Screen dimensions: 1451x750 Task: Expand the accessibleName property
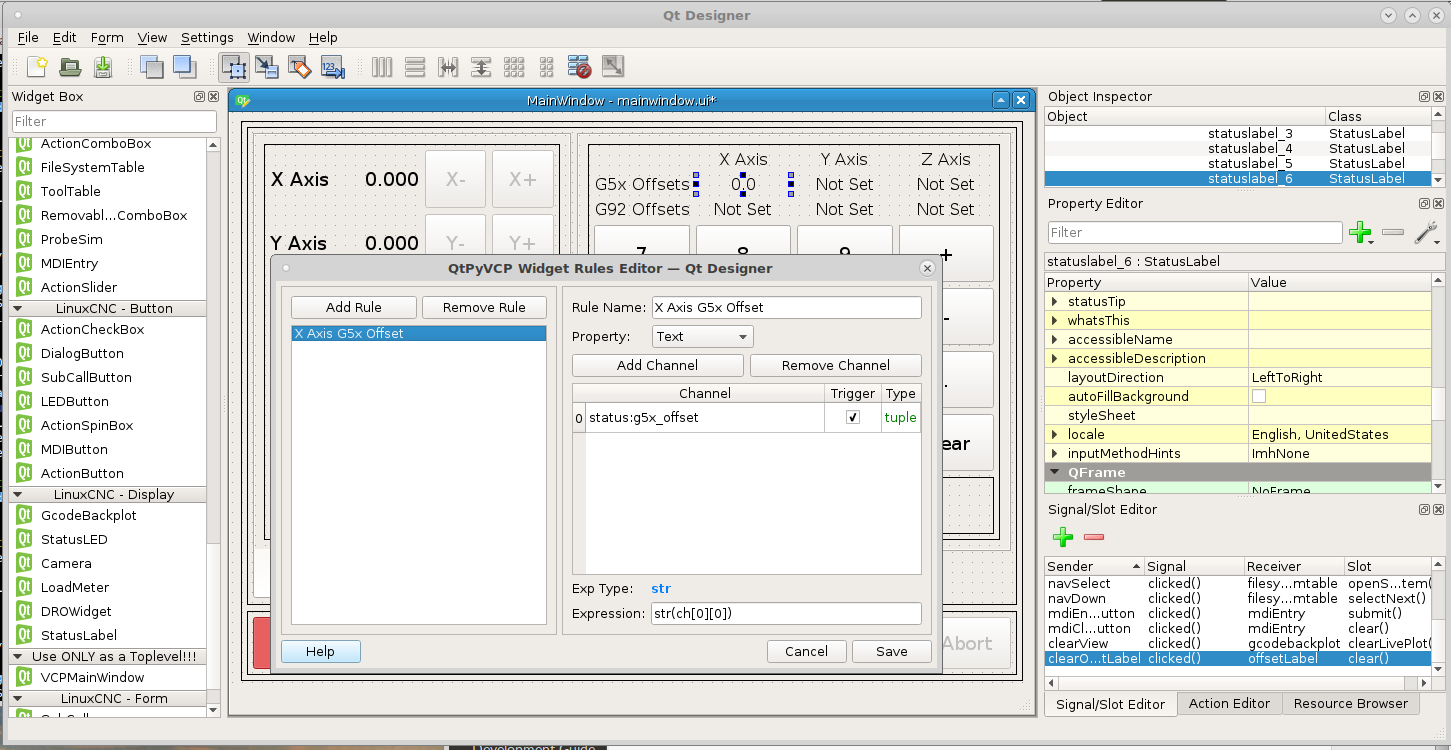point(1056,340)
